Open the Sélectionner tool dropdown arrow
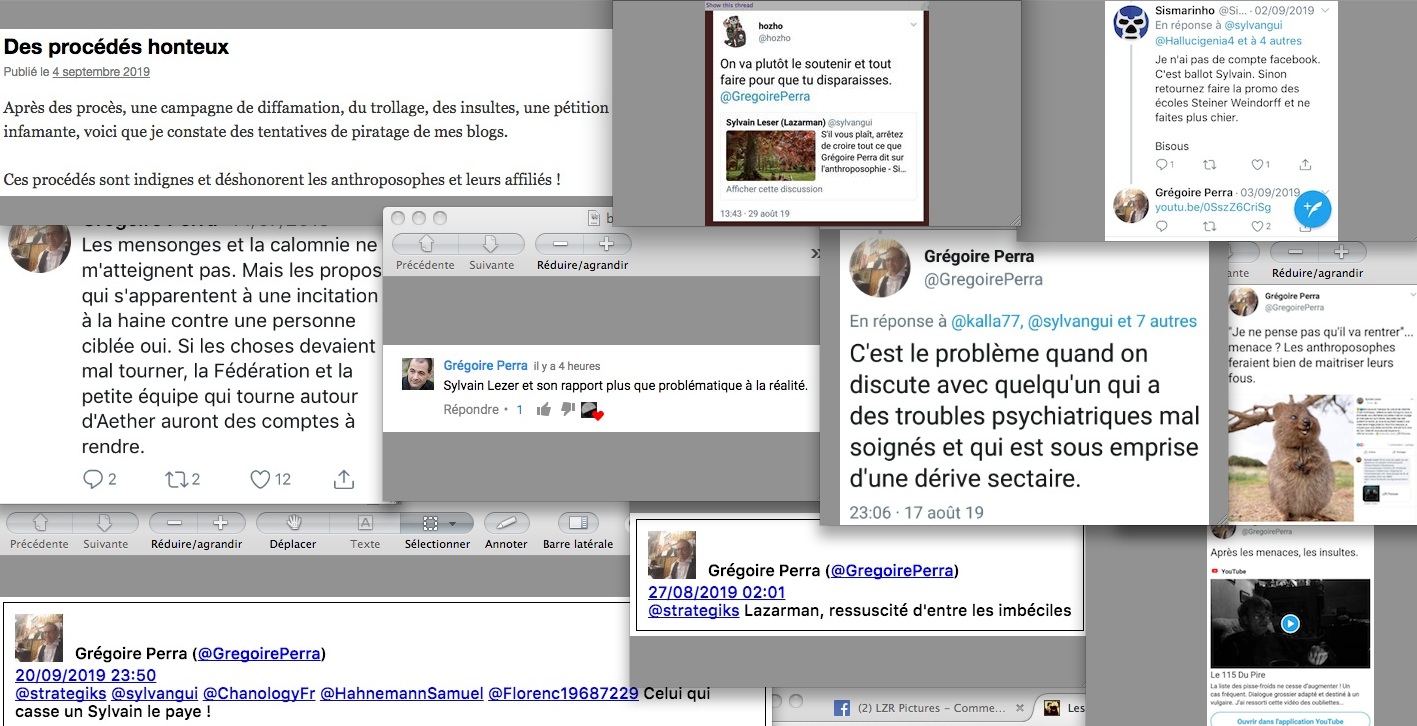 pyautogui.click(x=452, y=523)
